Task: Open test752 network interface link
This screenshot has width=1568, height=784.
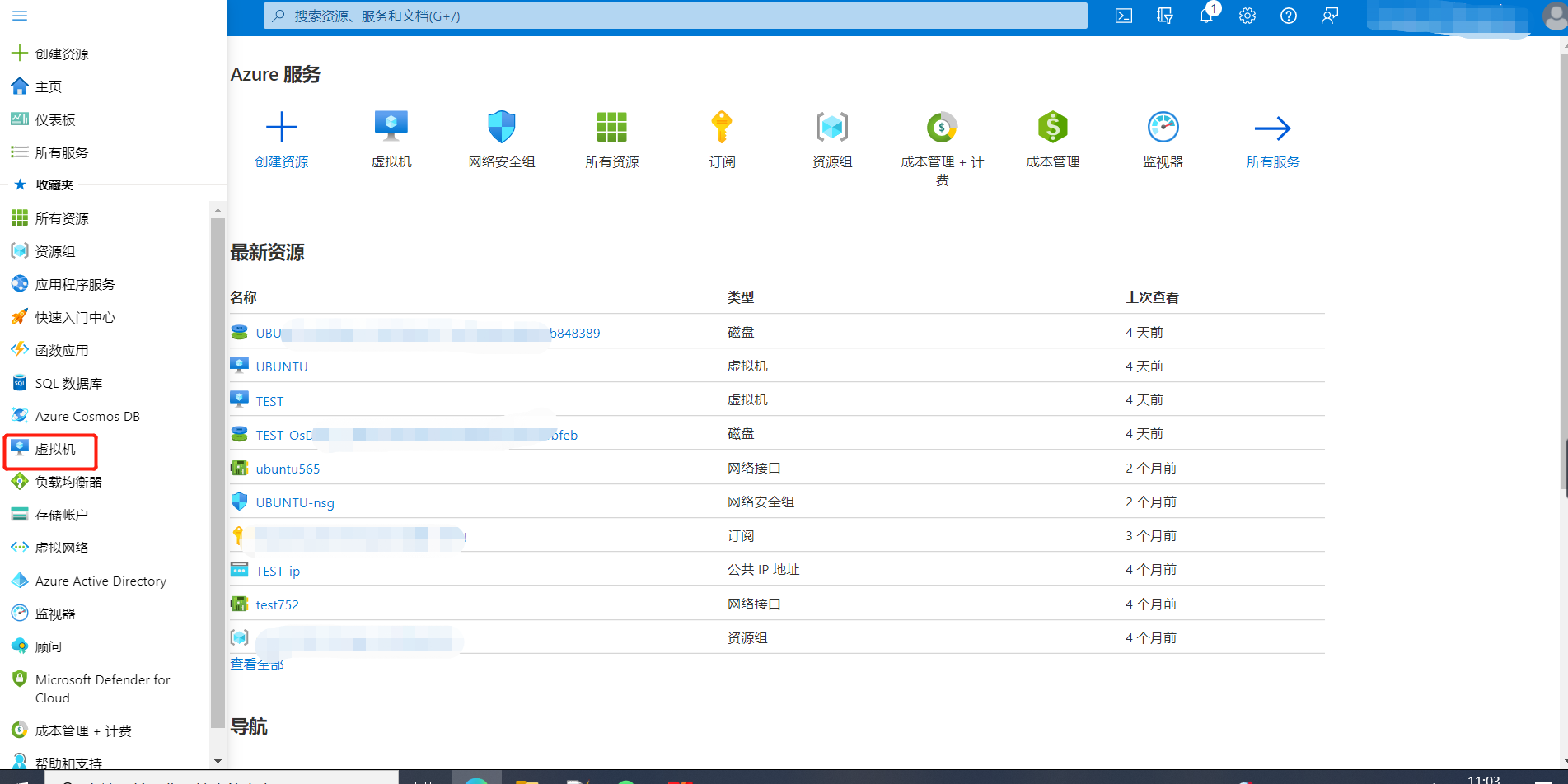Action: [277, 604]
